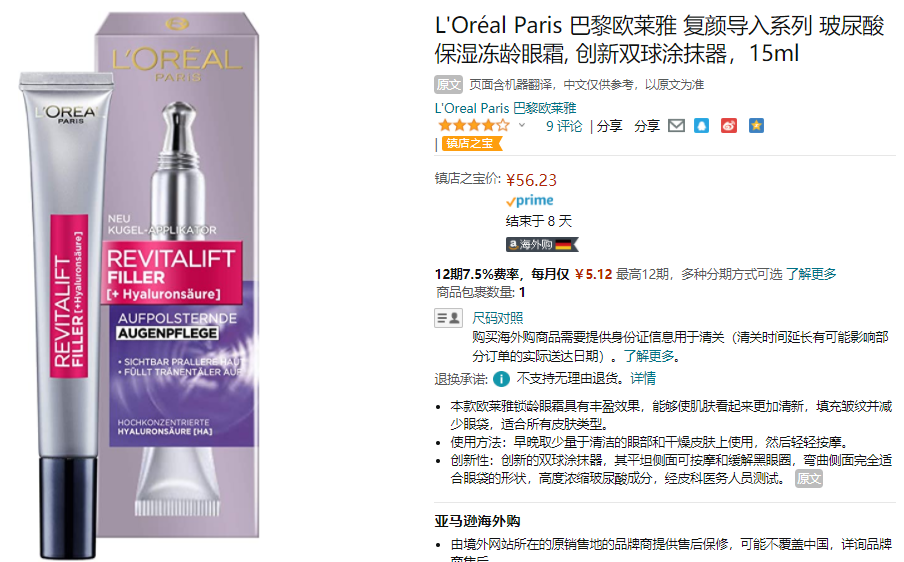Click 了解更多 installment options link
Viewport: 904px width, 562px height.
coord(811,274)
